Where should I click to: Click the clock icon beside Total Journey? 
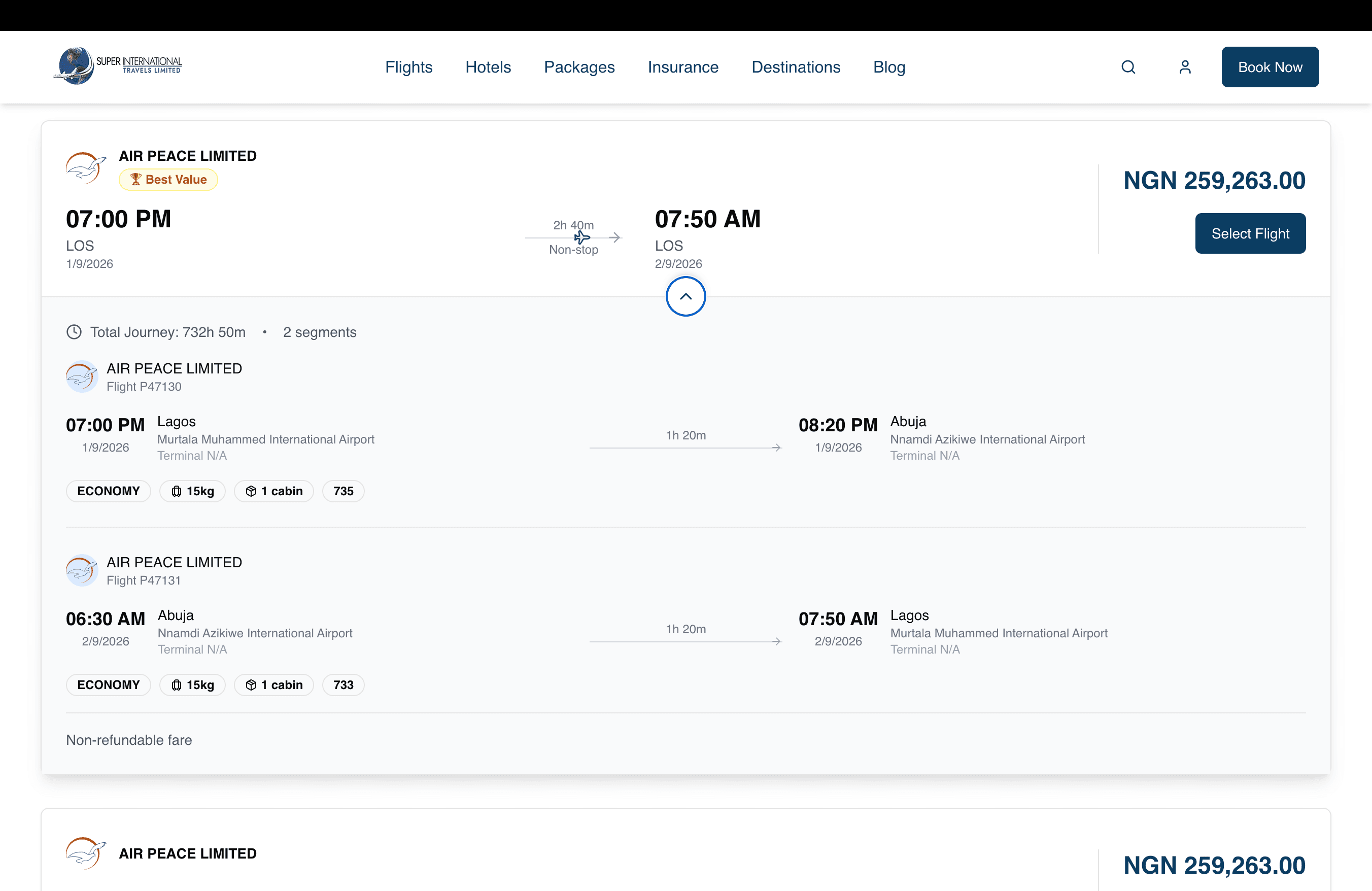pyautogui.click(x=74, y=332)
